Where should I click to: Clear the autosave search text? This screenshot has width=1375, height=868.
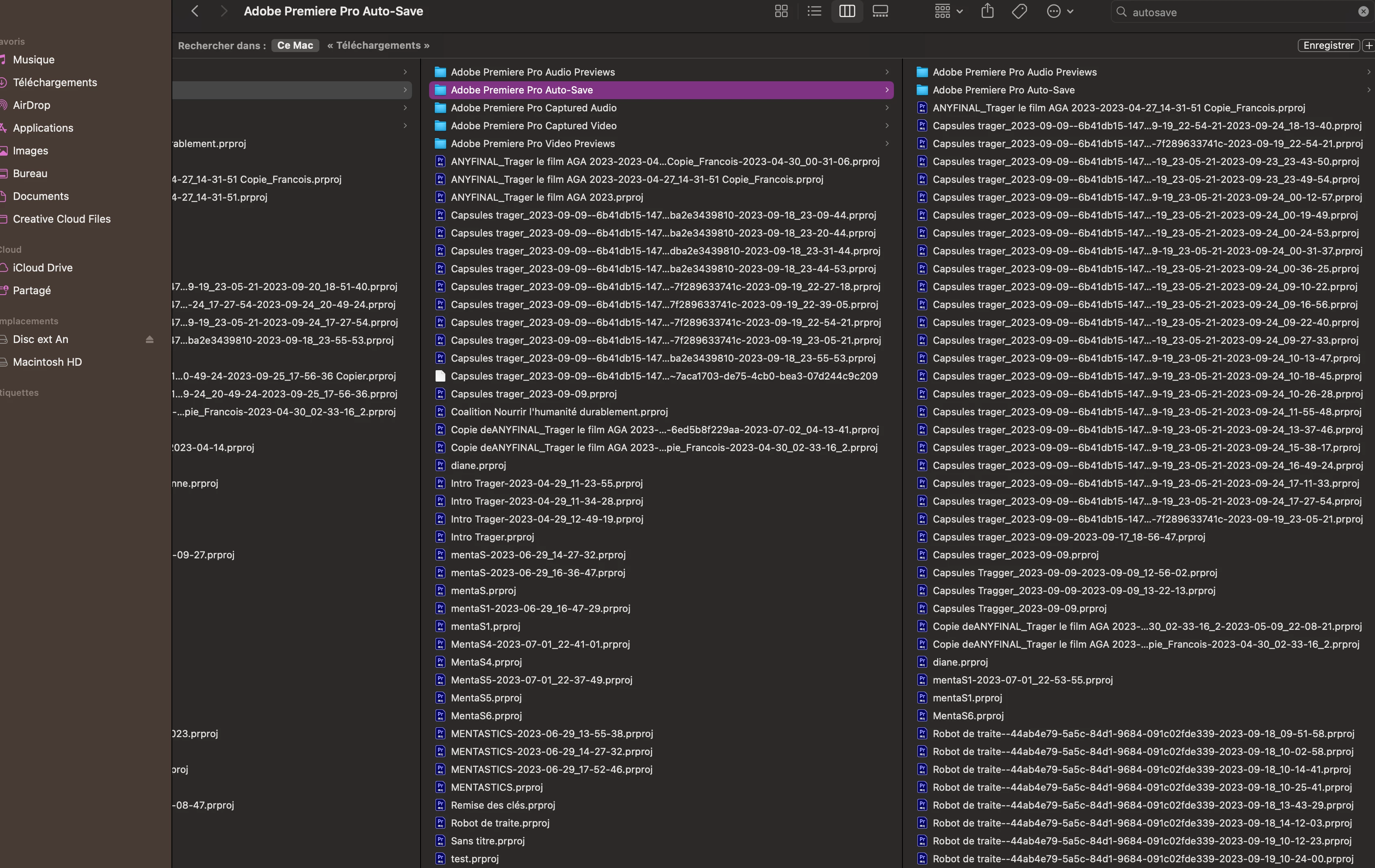click(x=1363, y=12)
